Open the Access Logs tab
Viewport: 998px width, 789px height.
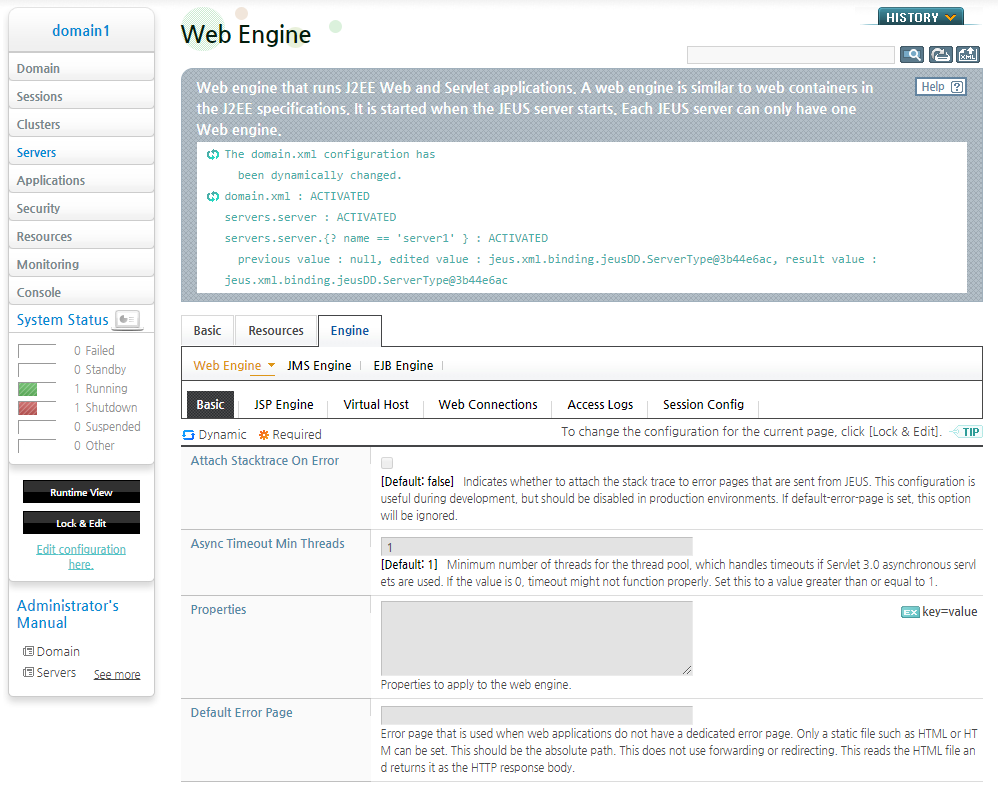(600, 405)
